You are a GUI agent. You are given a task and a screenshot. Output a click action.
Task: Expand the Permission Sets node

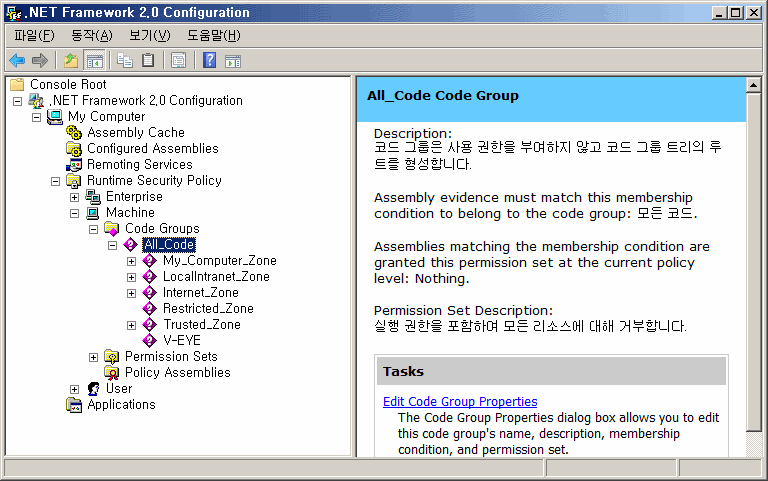point(94,358)
